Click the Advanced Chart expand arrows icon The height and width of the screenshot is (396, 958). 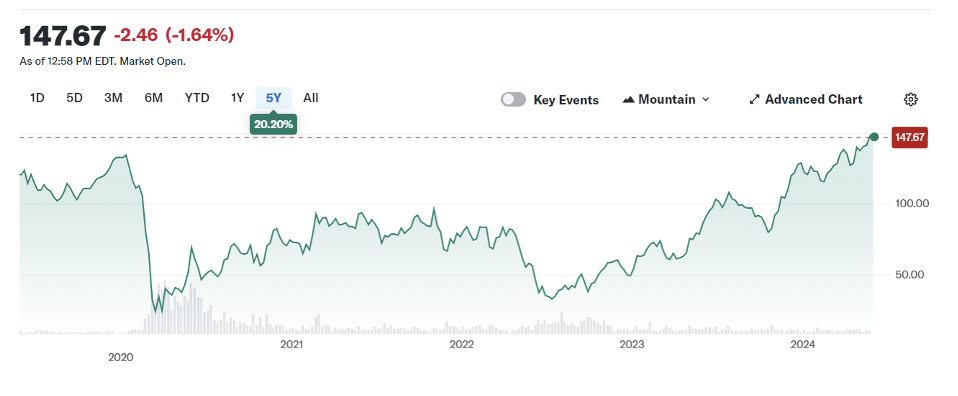point(755,100)
